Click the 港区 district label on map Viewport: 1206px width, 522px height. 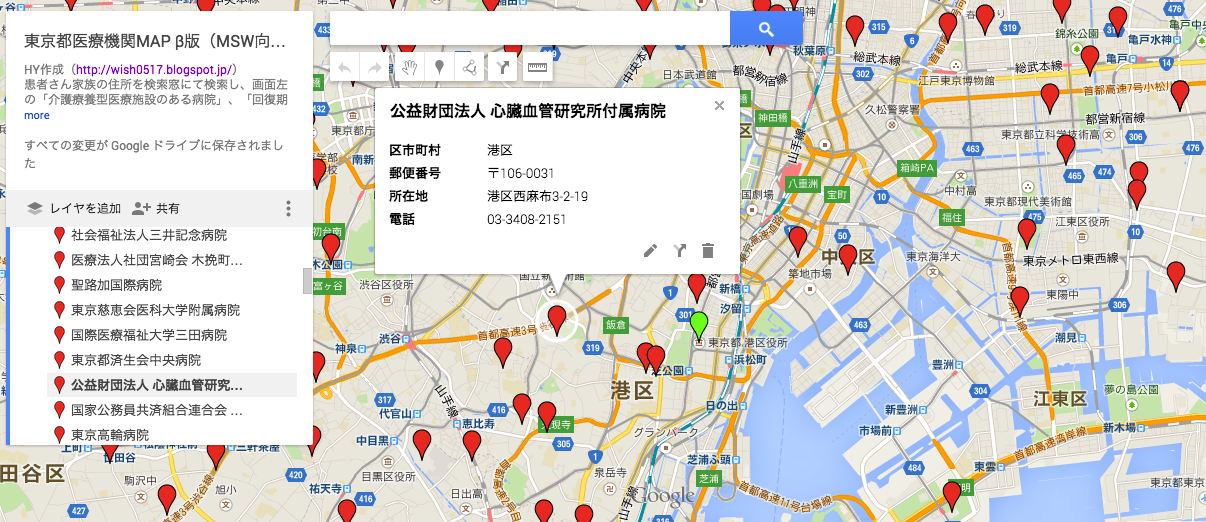[x=632, y=391]
